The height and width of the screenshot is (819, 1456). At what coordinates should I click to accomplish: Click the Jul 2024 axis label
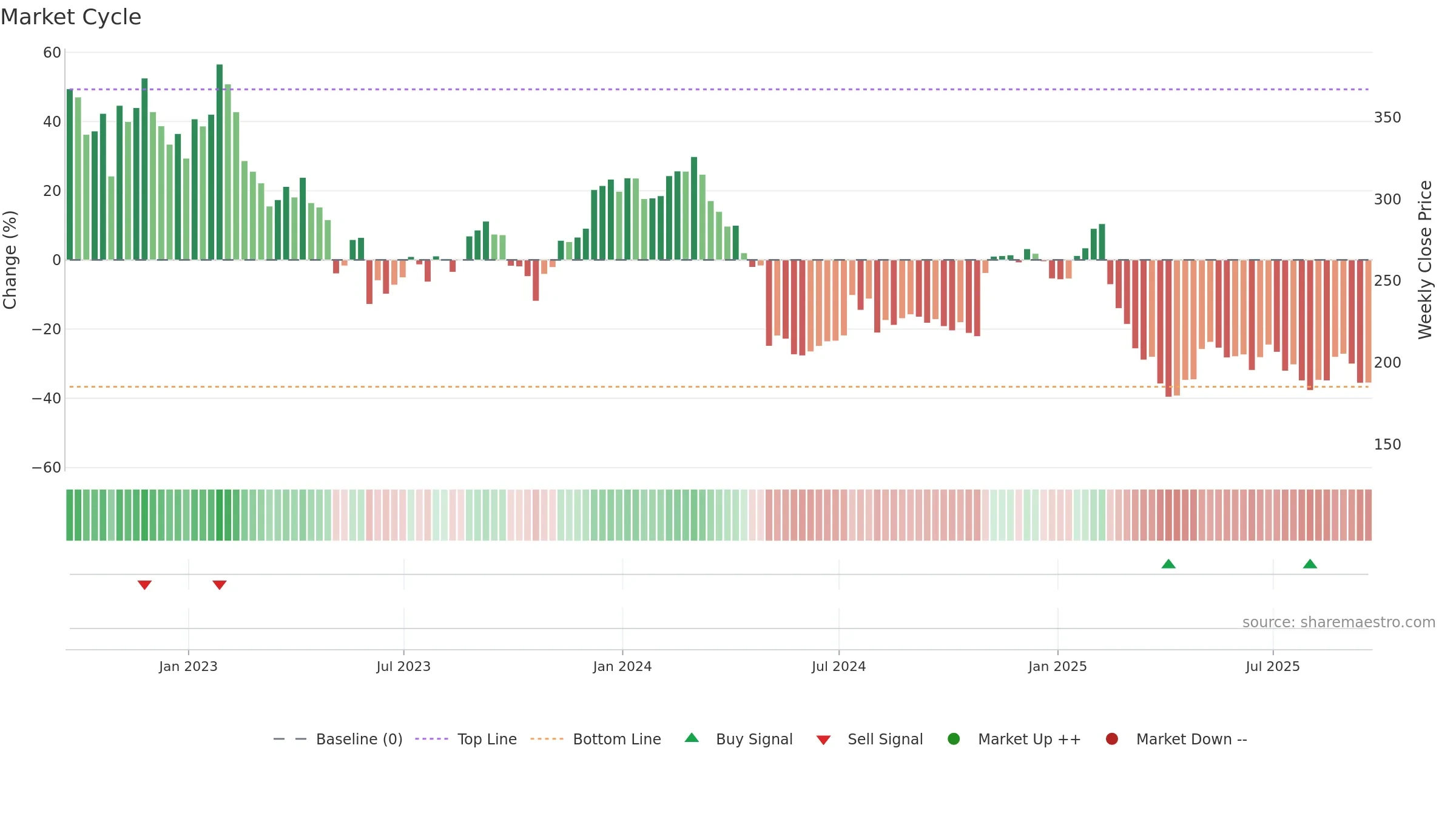[839, 666]
